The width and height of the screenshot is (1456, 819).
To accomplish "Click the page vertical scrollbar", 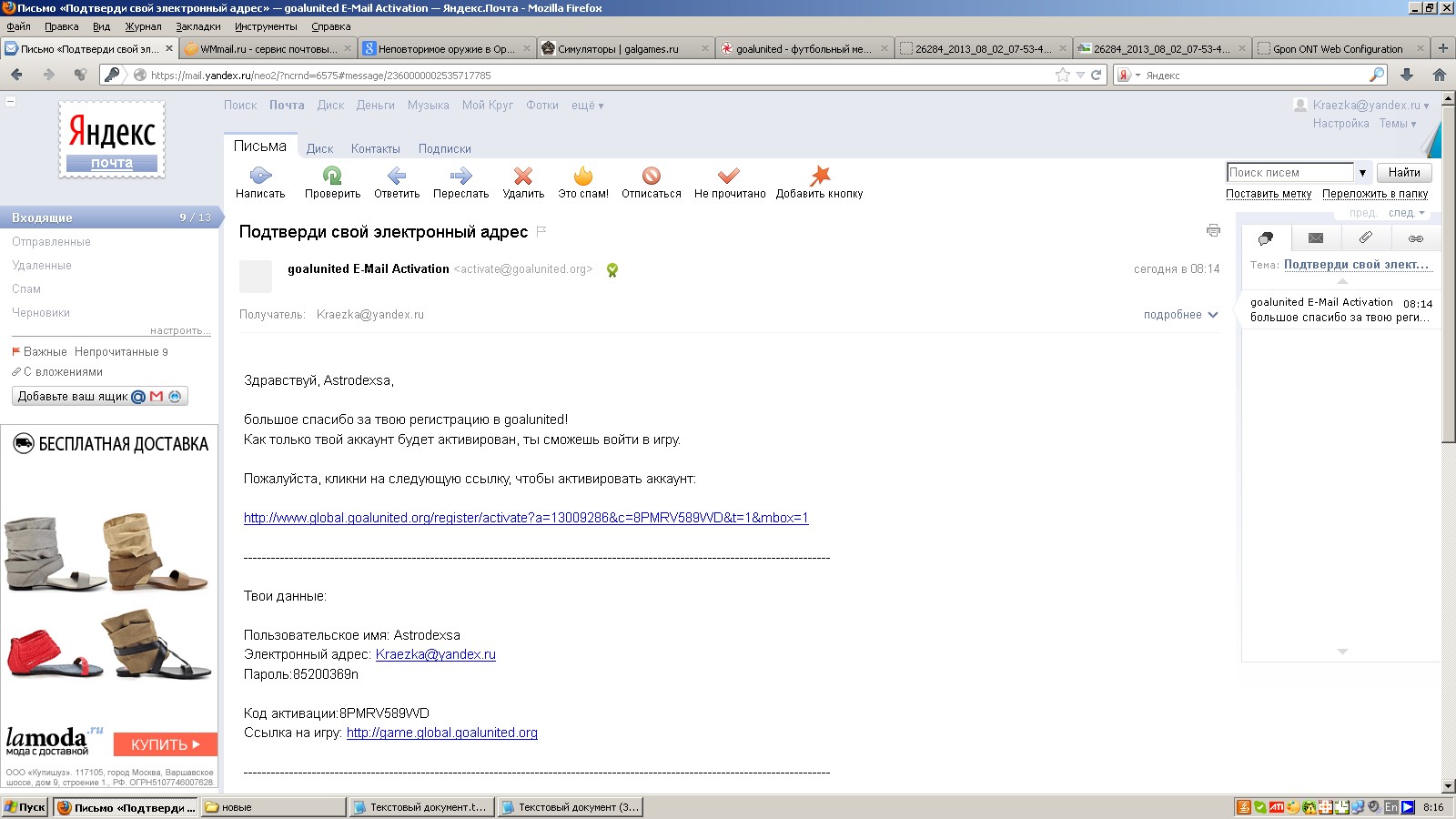I will [1448, 273].
